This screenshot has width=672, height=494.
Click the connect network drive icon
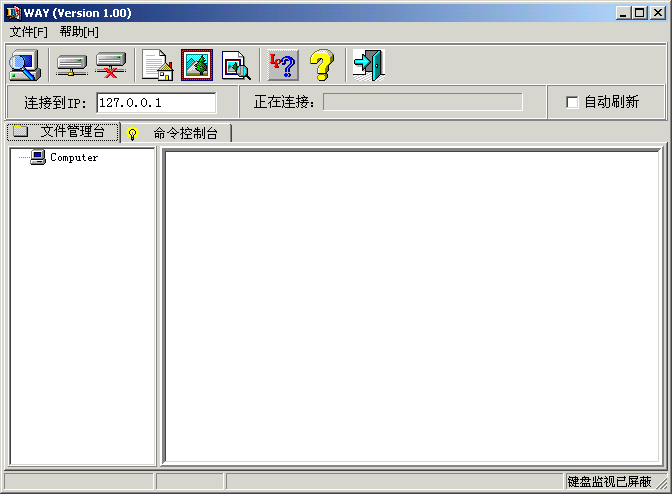tap(72, 66)
